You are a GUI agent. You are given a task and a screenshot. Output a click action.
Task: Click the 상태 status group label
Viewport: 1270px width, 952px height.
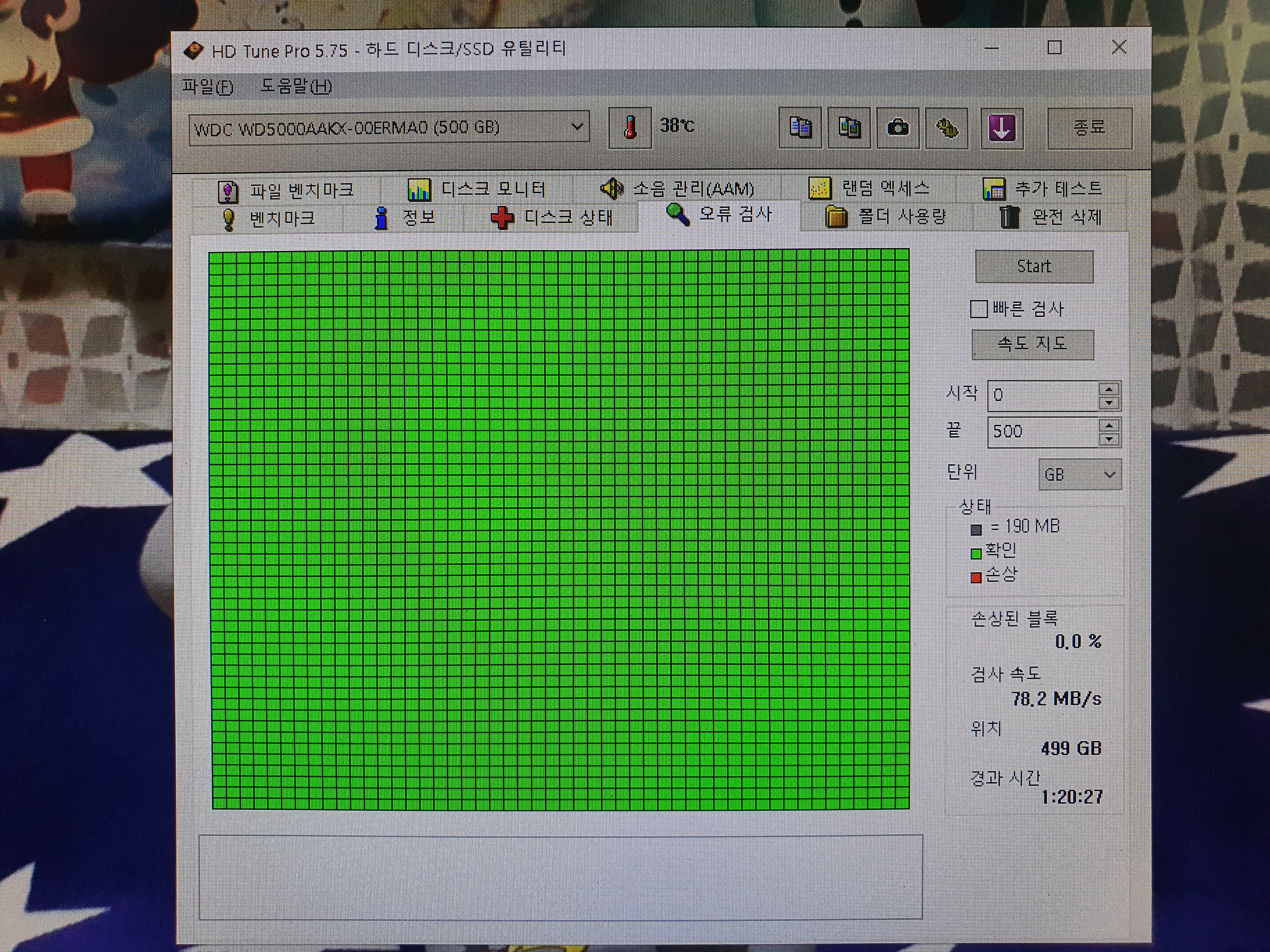click(975, 506)
